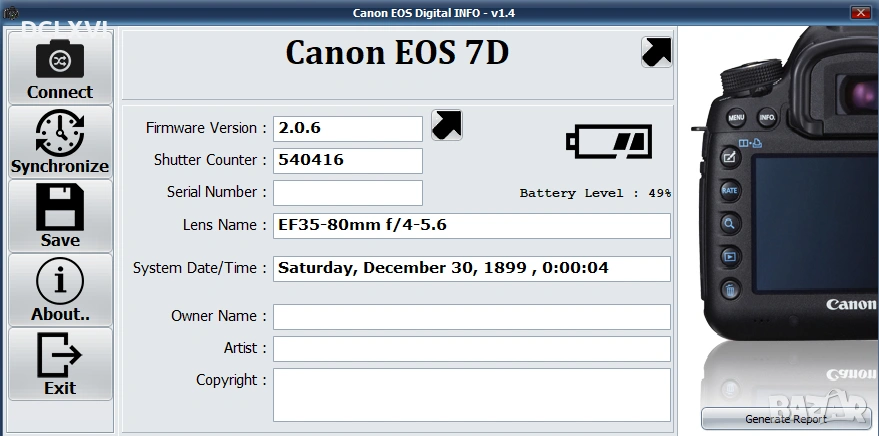Viewport: 879px width, 436px height.
Task: Click inside the Copyright text area
Action: pyautogui.click(x=471, y=394)
